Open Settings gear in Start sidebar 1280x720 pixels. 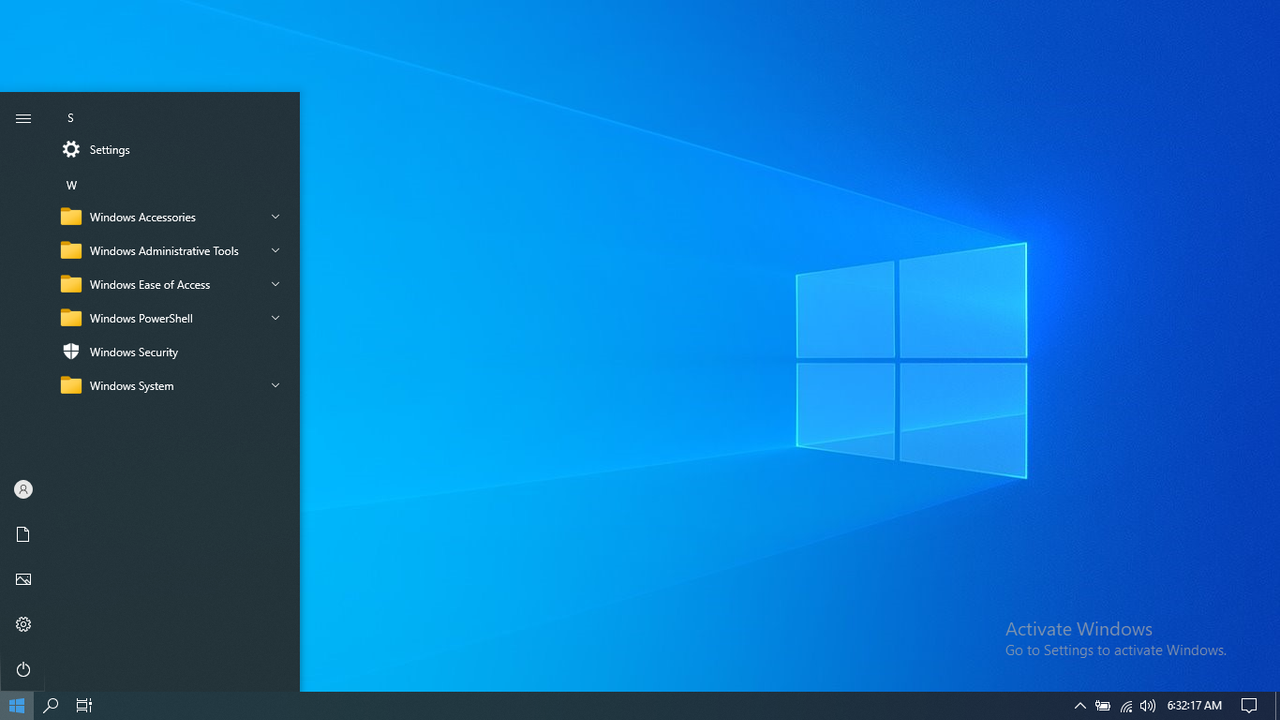click(x=23, y=624)
